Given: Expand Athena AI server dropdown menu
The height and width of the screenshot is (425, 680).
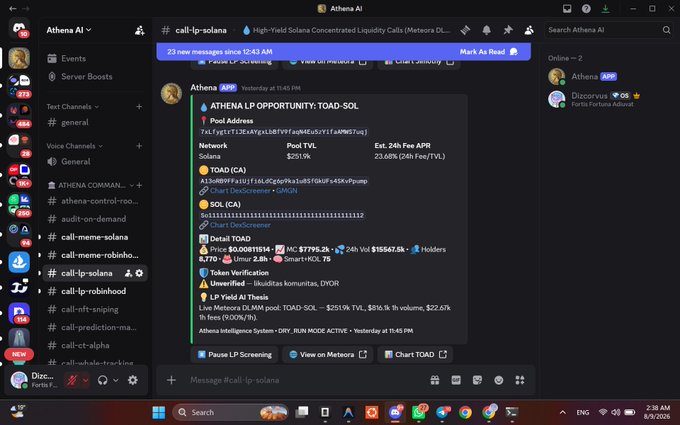Looking at the screenshot, I should coord(69,30).
